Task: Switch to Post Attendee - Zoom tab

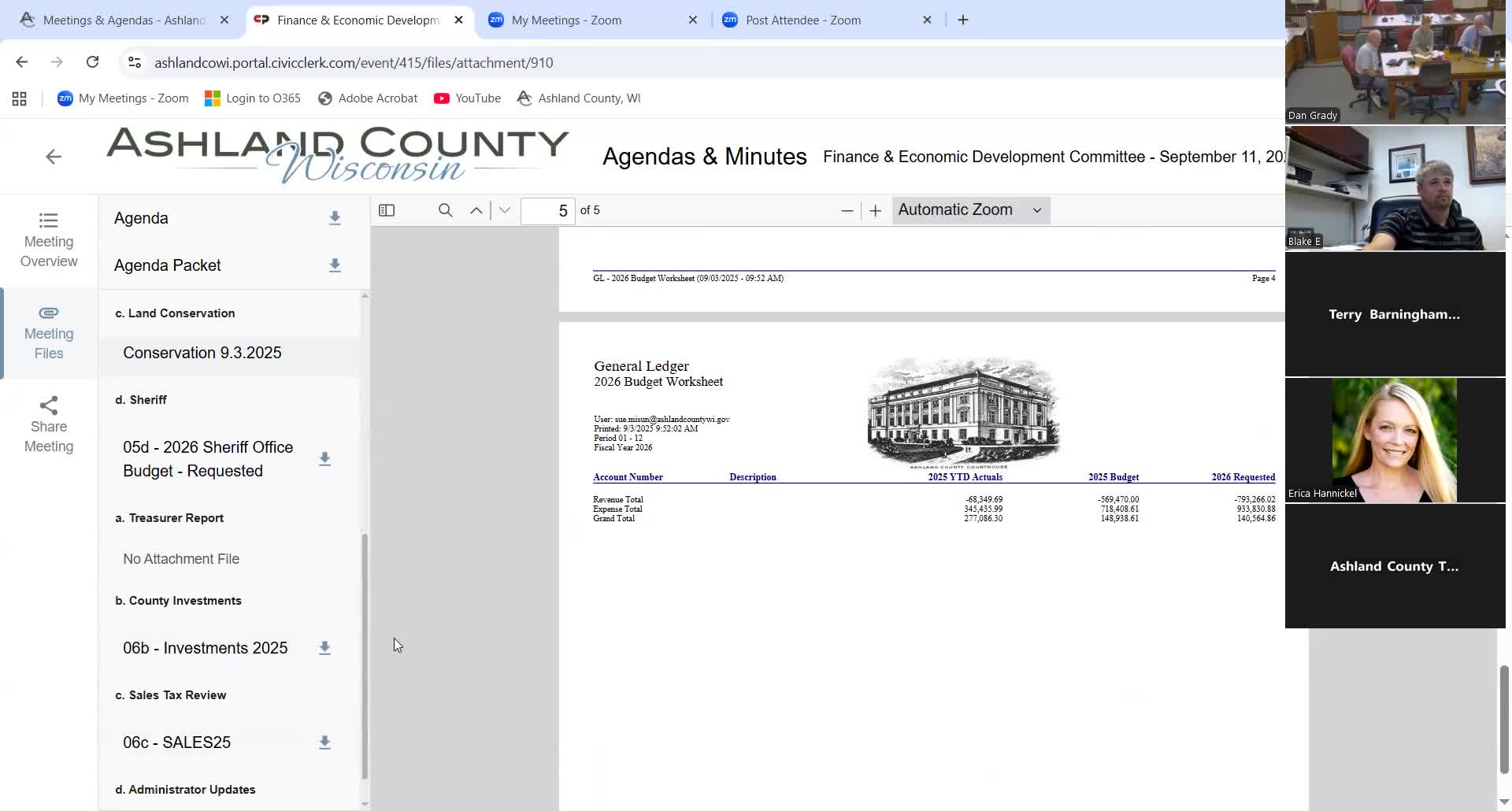Action: click(803, 20)
